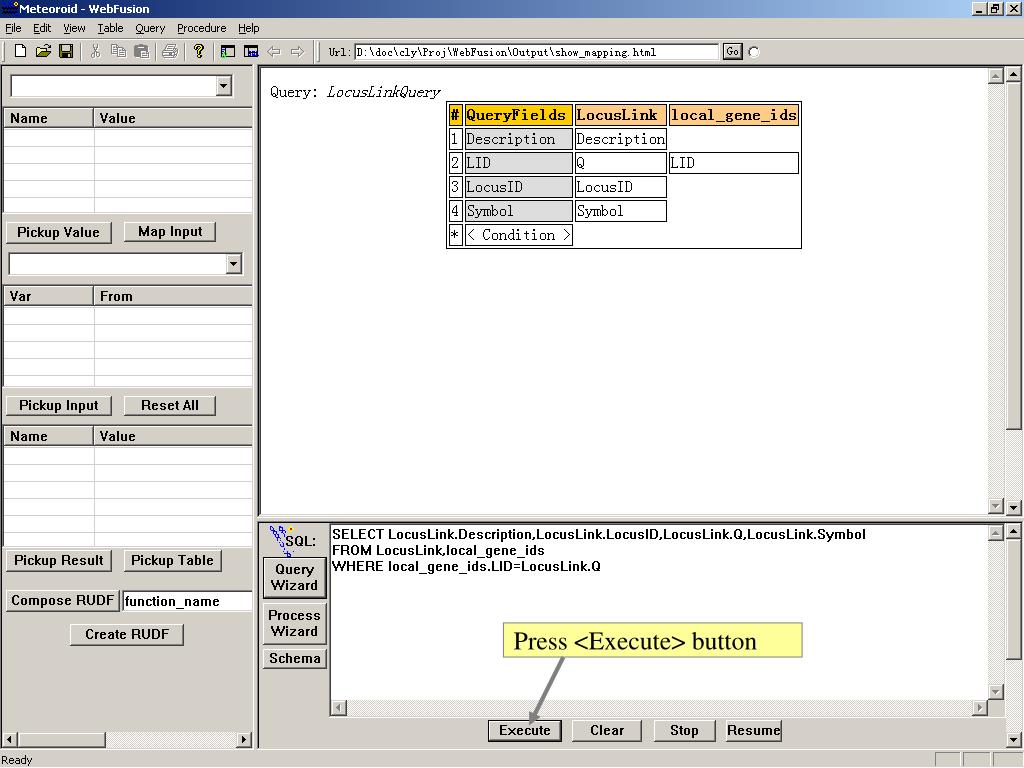Viewport: 1024px width, 768px height.
Task: Click right arrow of left-panel horizontal scrollbar
Action: (x=244, y=739)
